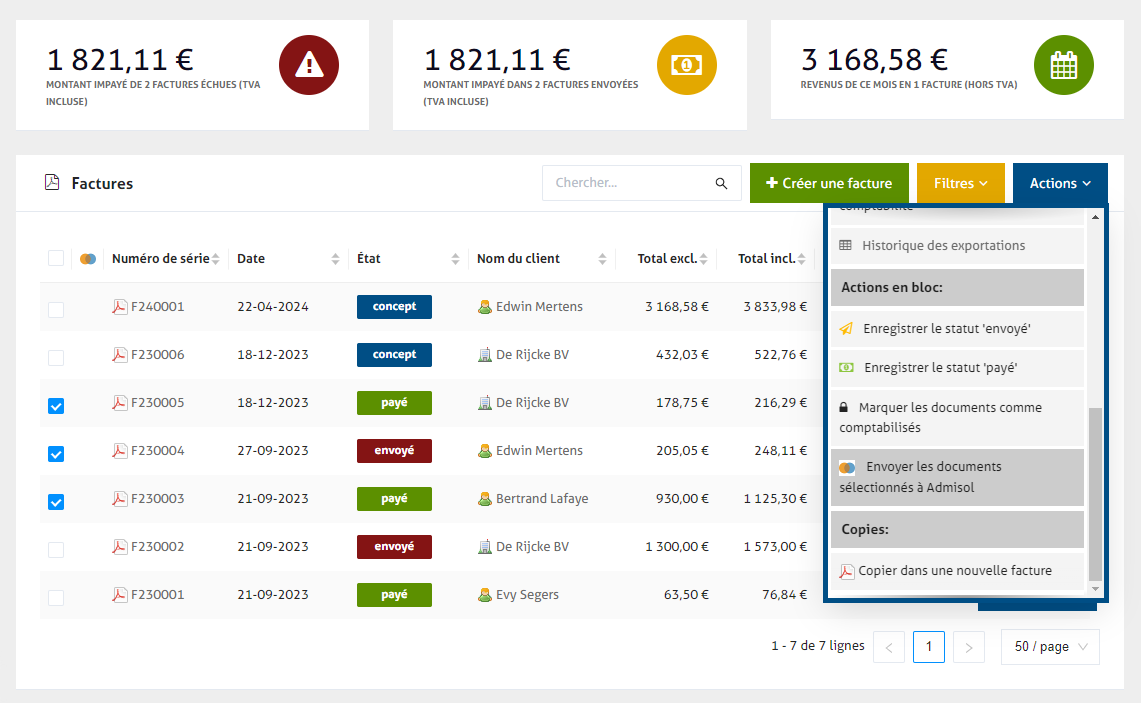Click the search magnifier icon

721,184
